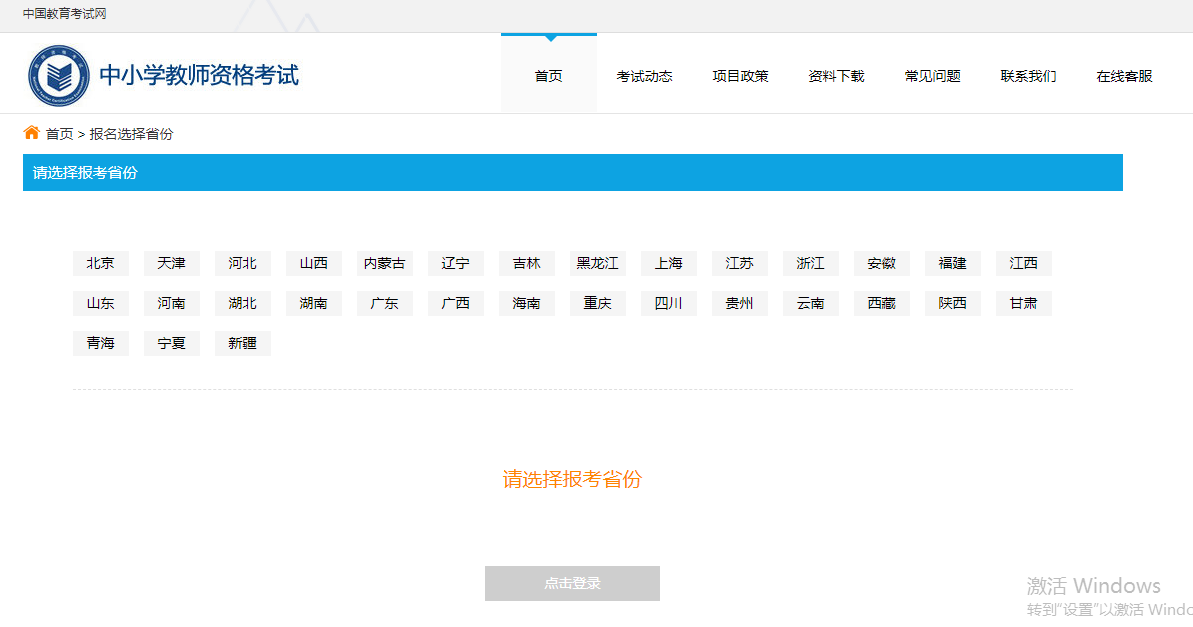The height and width of the screenshot is (627, 1193).
Task: Select 黑龙江 as the exam province
Action: 597,263
